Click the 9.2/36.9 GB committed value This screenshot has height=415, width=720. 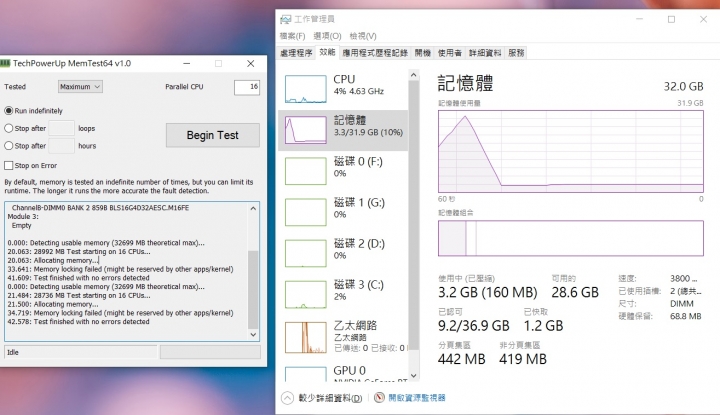point(474,326)
